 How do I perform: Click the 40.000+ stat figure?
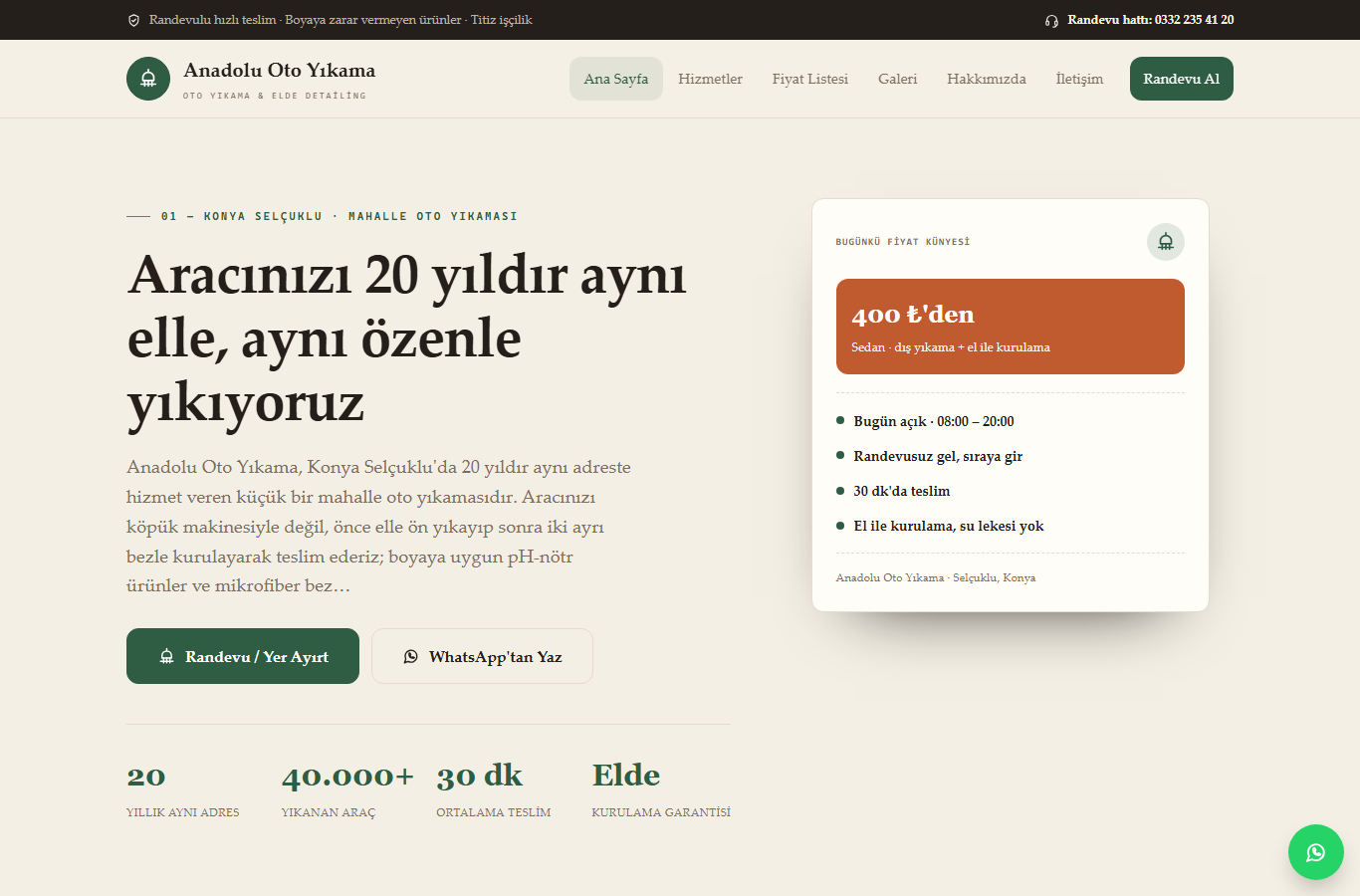point(347,776)
